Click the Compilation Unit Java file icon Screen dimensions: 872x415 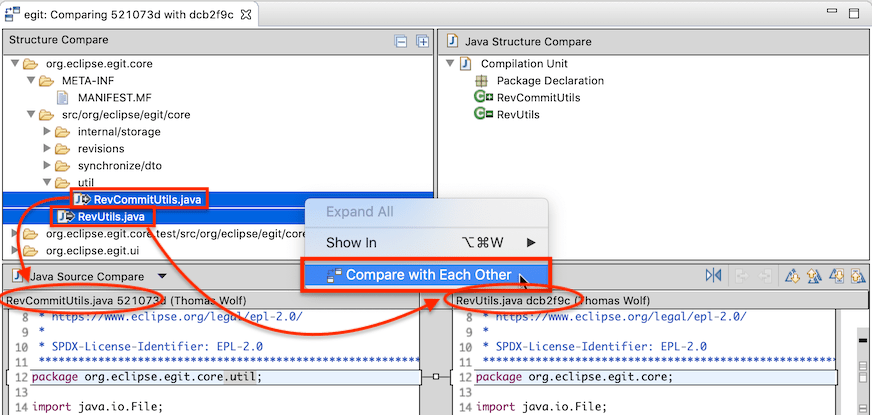[466, 64]
